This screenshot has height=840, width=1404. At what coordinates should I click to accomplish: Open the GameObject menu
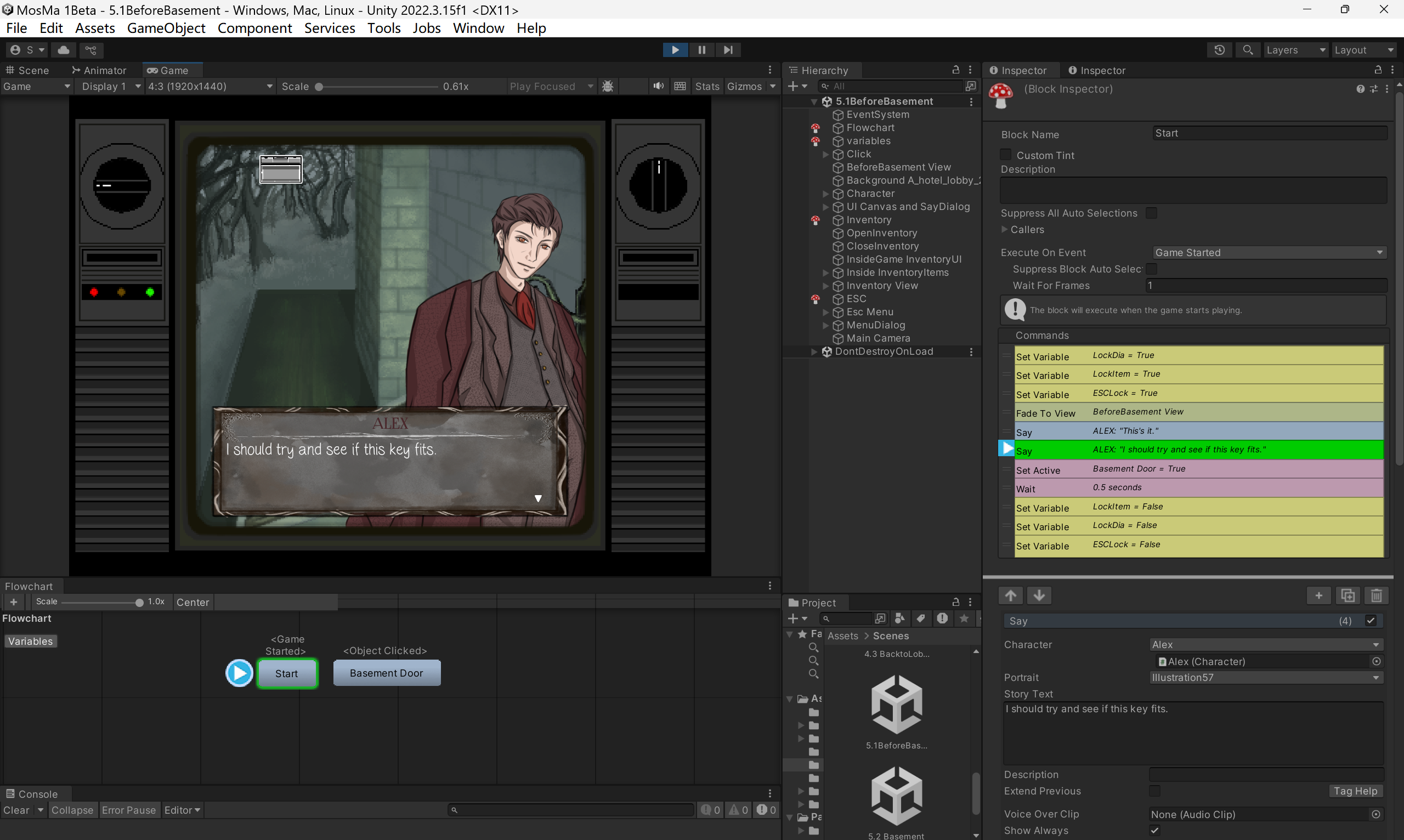[166, 28]
